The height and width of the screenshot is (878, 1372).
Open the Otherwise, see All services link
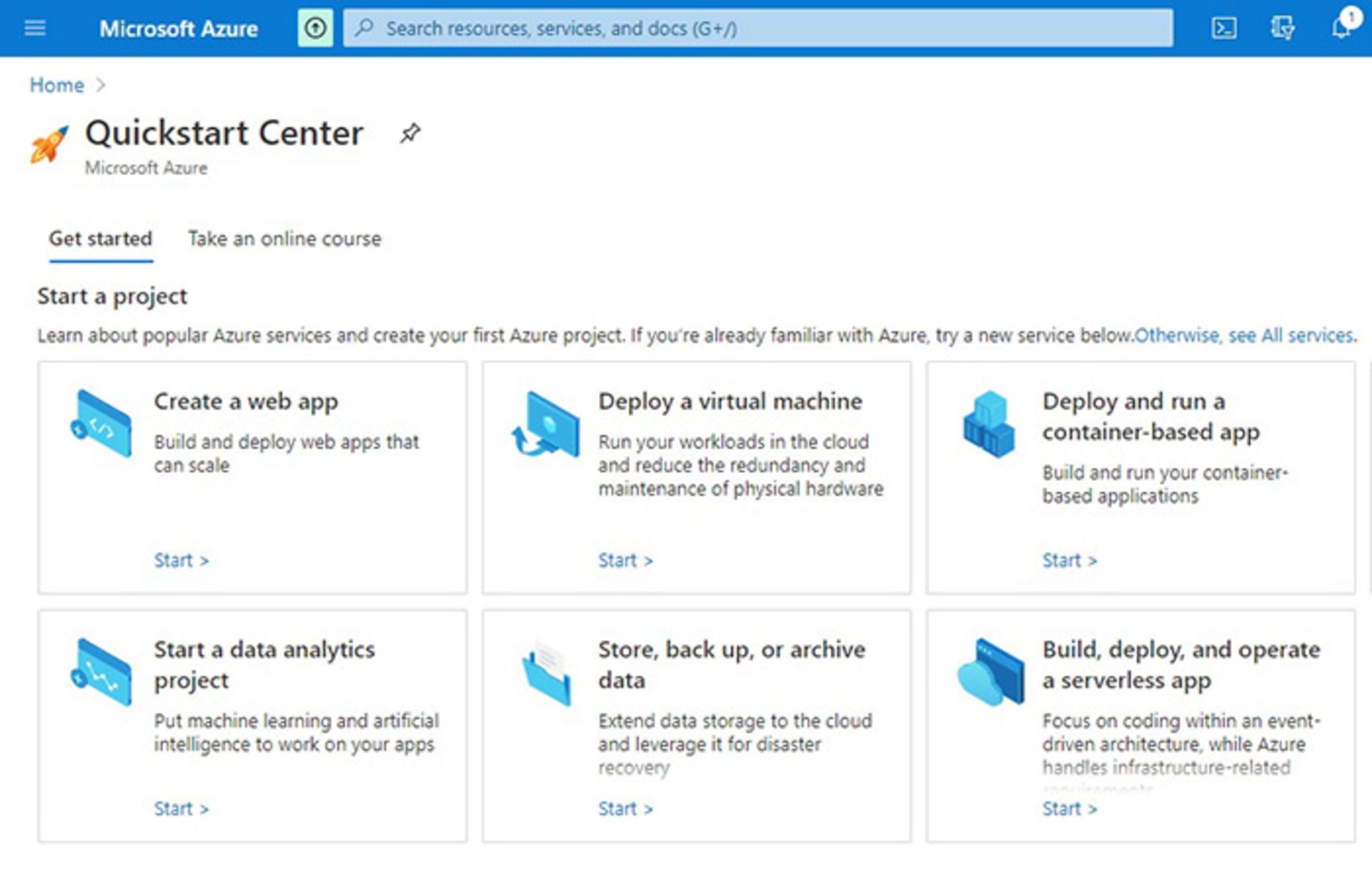click(x=1244, y=336)
